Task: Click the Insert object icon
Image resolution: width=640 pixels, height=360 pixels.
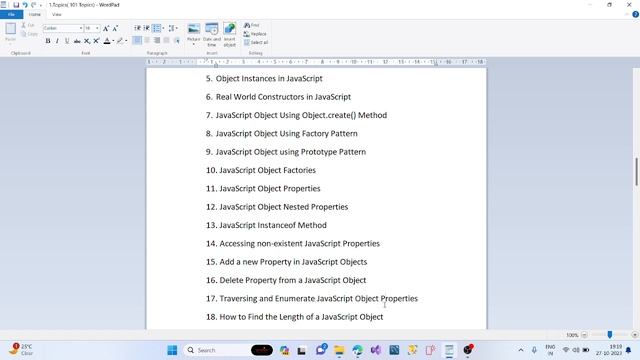Action: pyautogui.click(x=229, y=35)
